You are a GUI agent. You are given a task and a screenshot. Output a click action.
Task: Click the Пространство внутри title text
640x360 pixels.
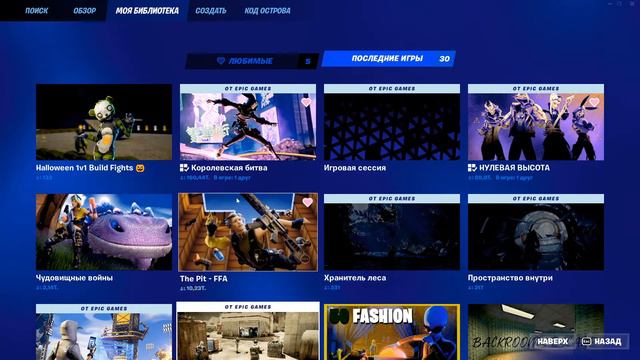pyautogui.click(x=510, y=278)
